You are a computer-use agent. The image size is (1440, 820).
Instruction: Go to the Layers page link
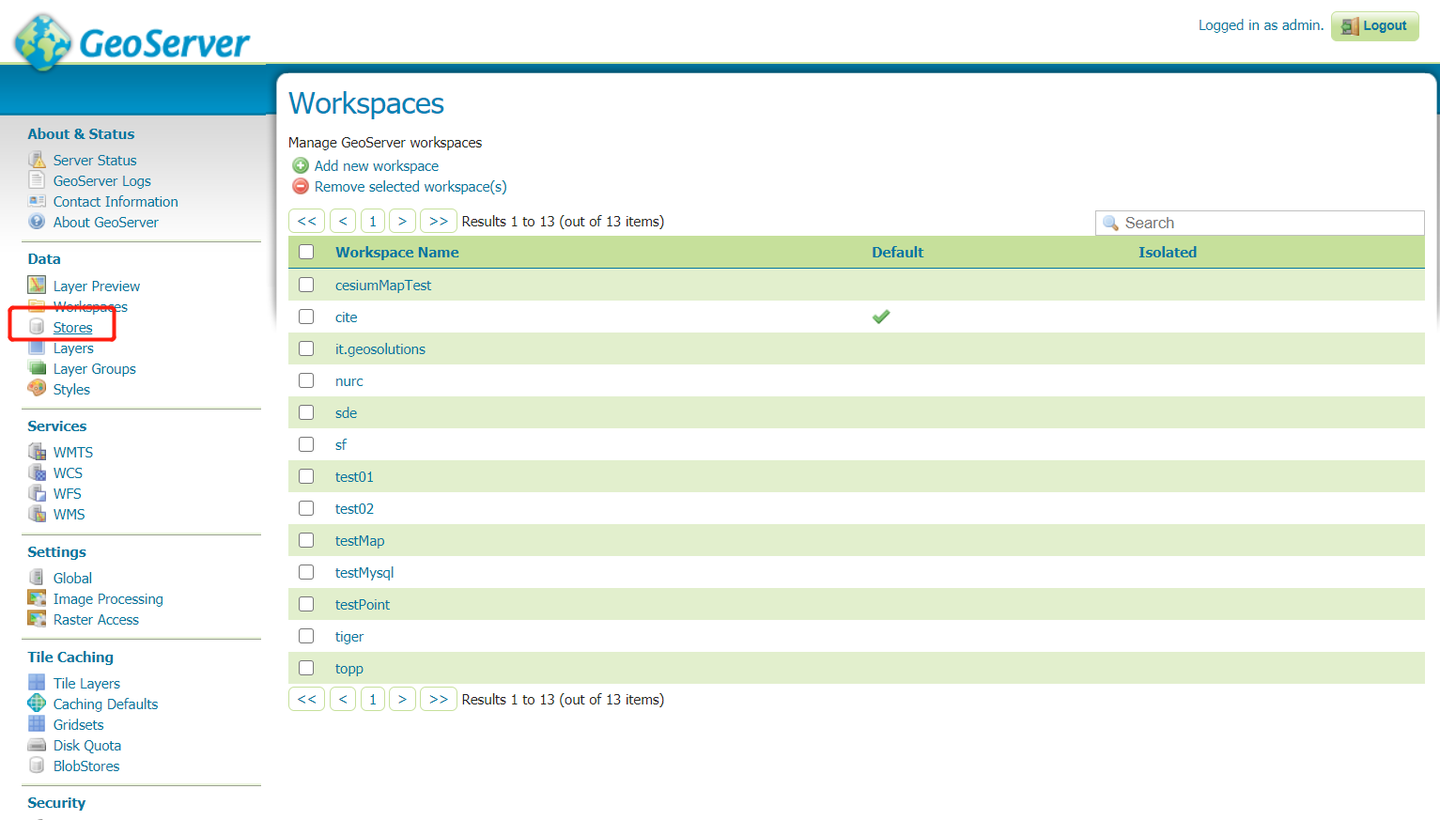73,348
